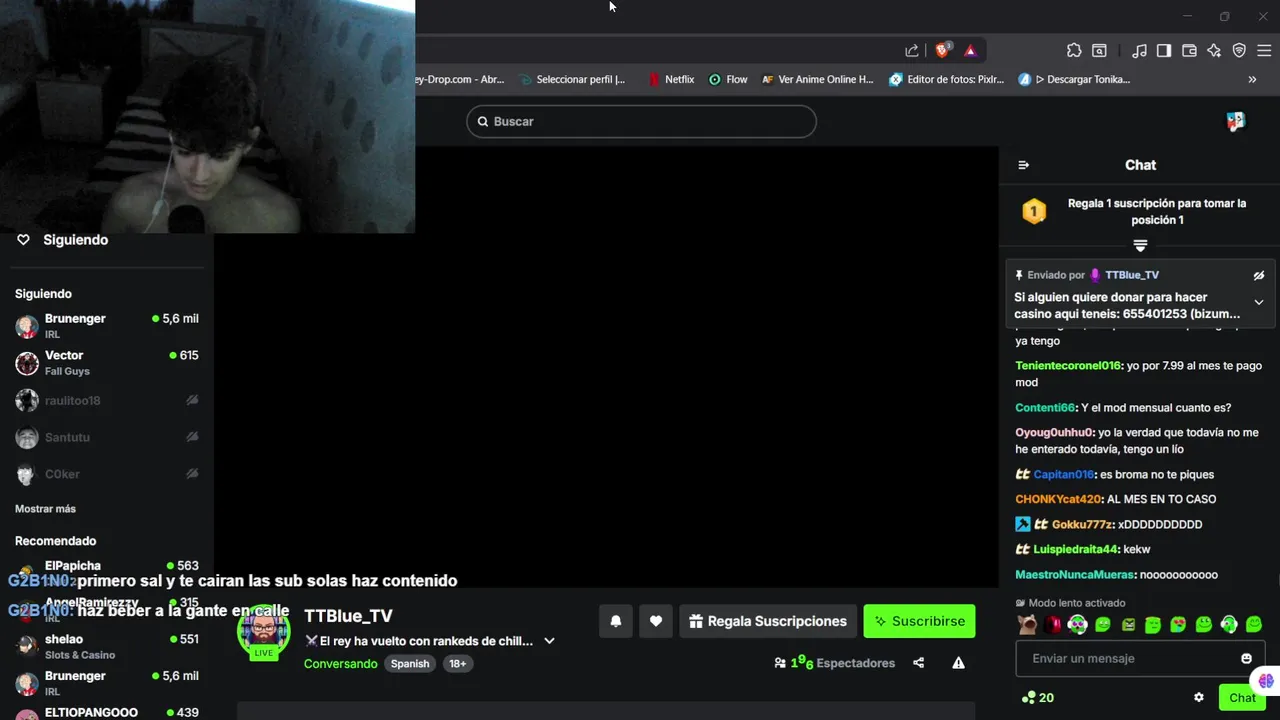The width and height of the screenshot is (1280, 720).
Task: Click the floating brain extension icon
Action: [x=1267, y=681]
